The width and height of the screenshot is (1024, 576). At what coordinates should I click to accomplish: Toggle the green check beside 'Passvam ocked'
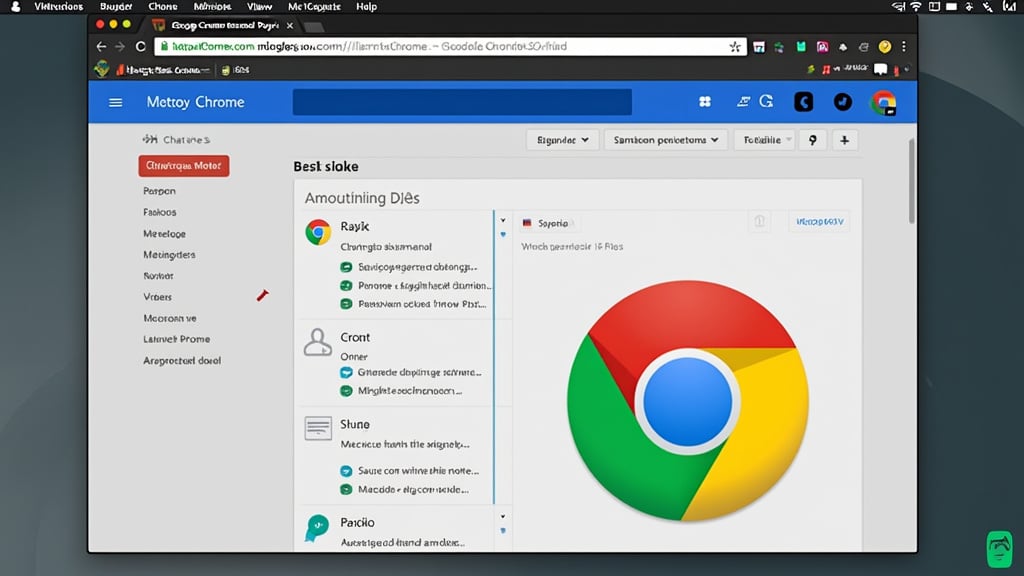click(346, 304)
